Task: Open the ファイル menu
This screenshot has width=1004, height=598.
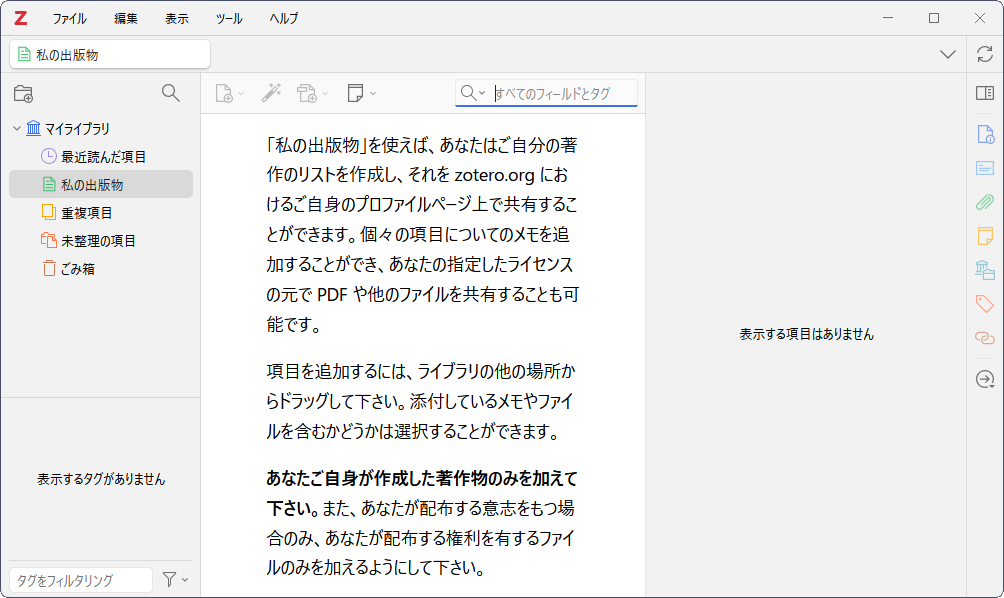Action: point(69,19)
